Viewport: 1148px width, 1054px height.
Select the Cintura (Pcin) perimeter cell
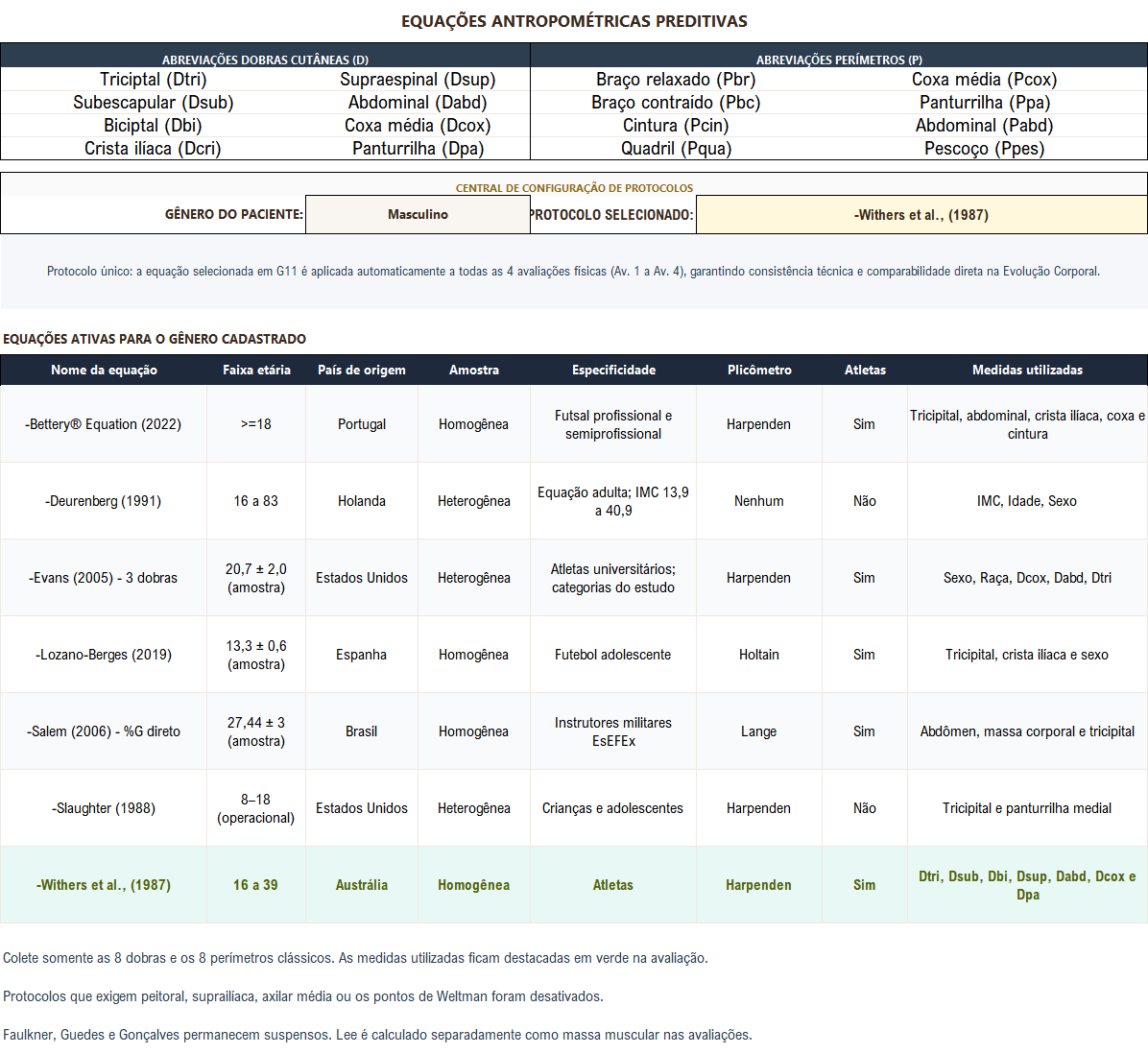click(x=676, y=125)
